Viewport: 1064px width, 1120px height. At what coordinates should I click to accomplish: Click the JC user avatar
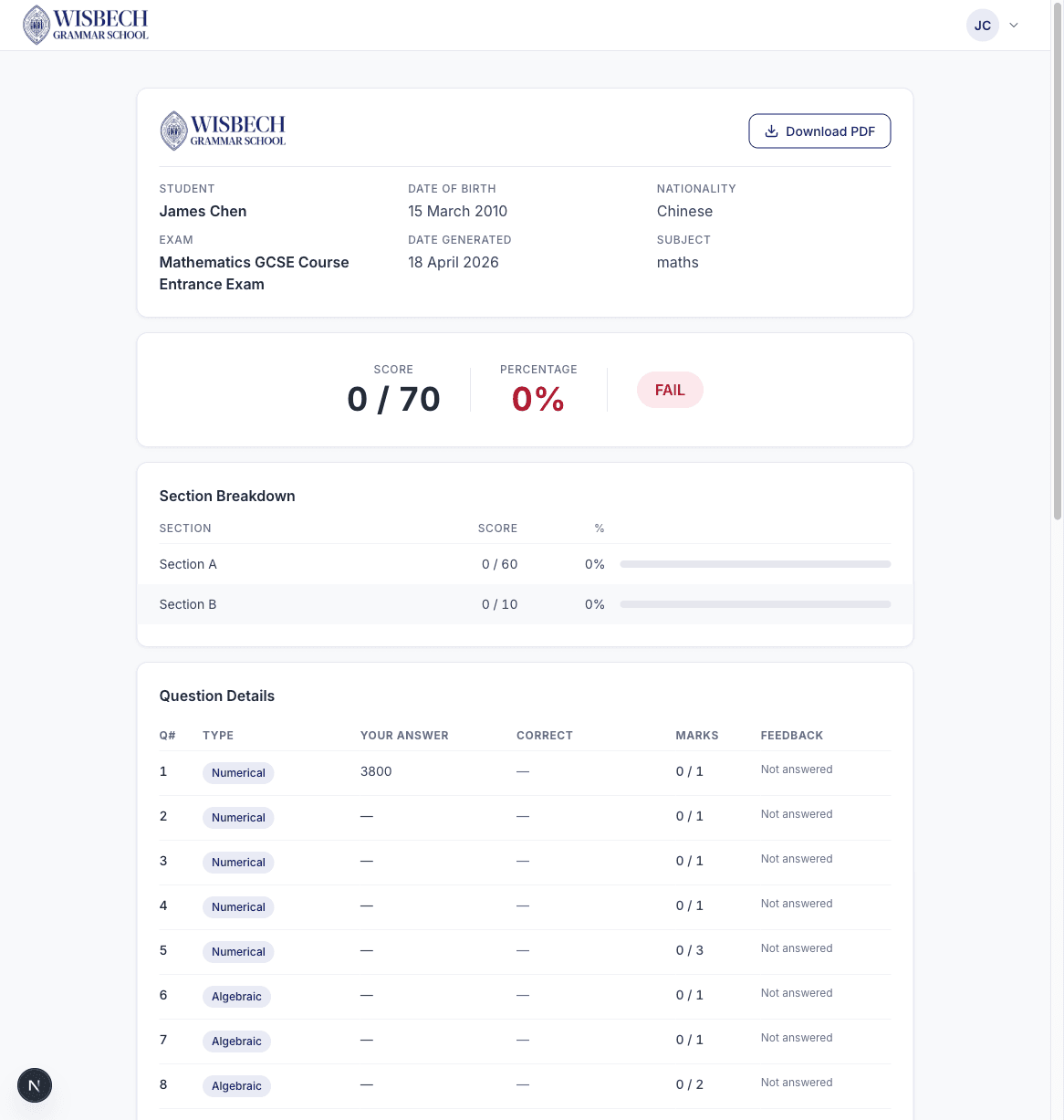pos(982,26)
